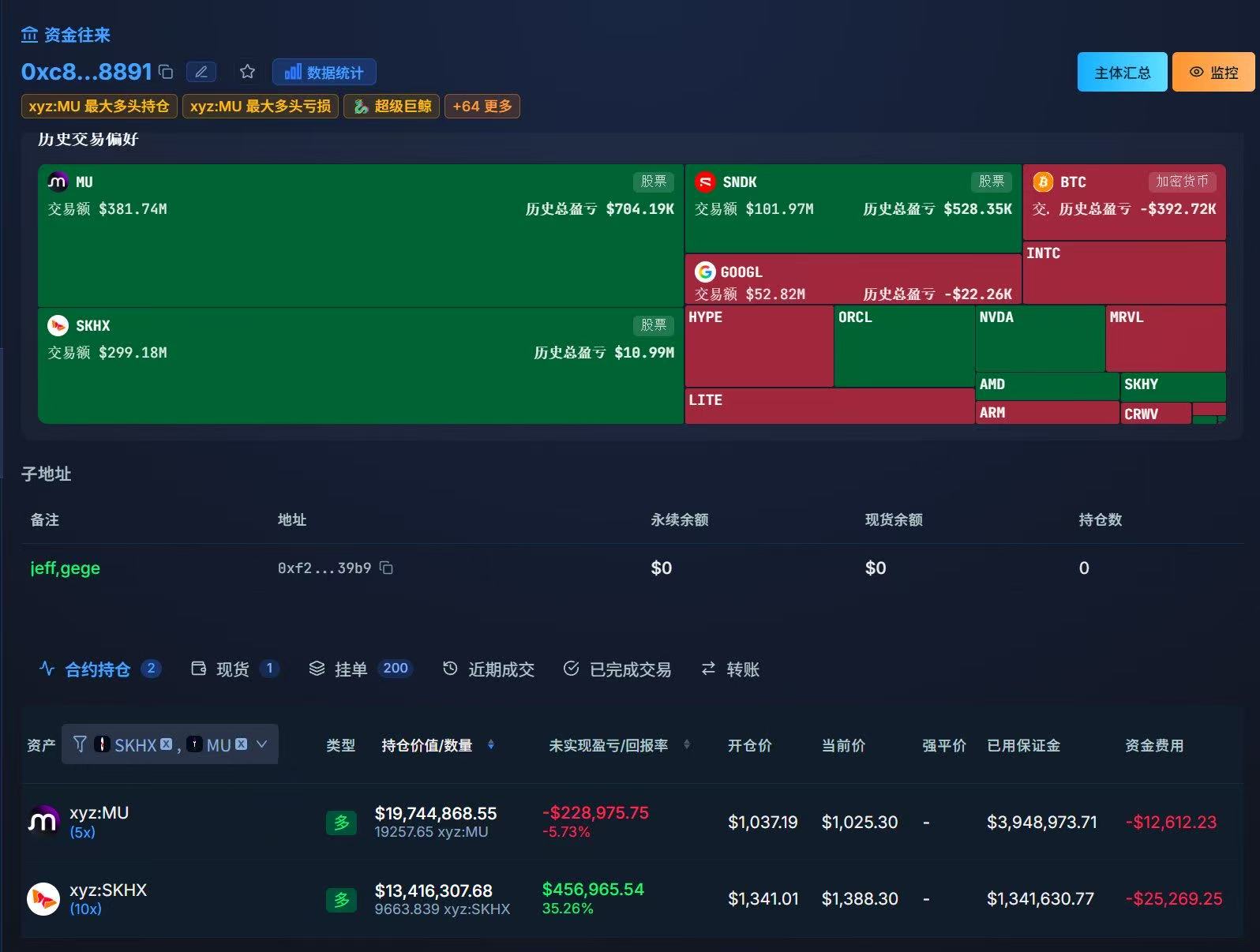Expand the +64 更多 tags
Viewport: 1260px width, 952px height.
[482, 106]
